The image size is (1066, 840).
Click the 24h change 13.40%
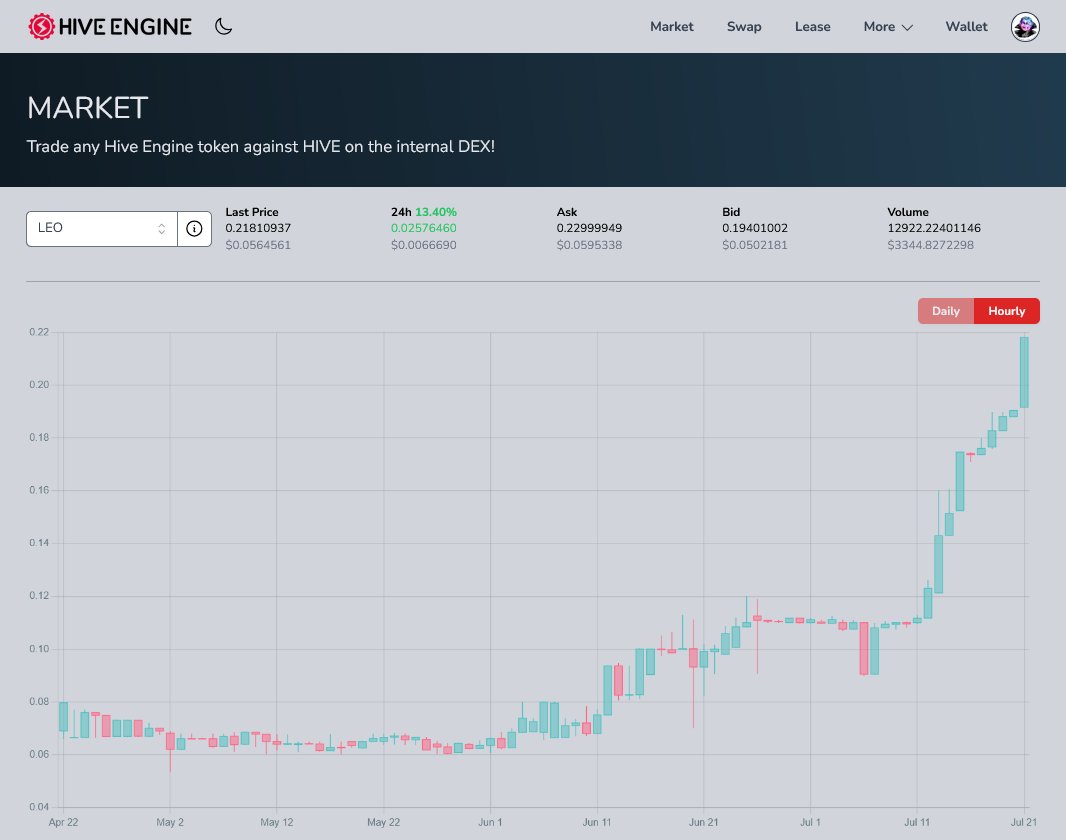[x=436, y=212]
